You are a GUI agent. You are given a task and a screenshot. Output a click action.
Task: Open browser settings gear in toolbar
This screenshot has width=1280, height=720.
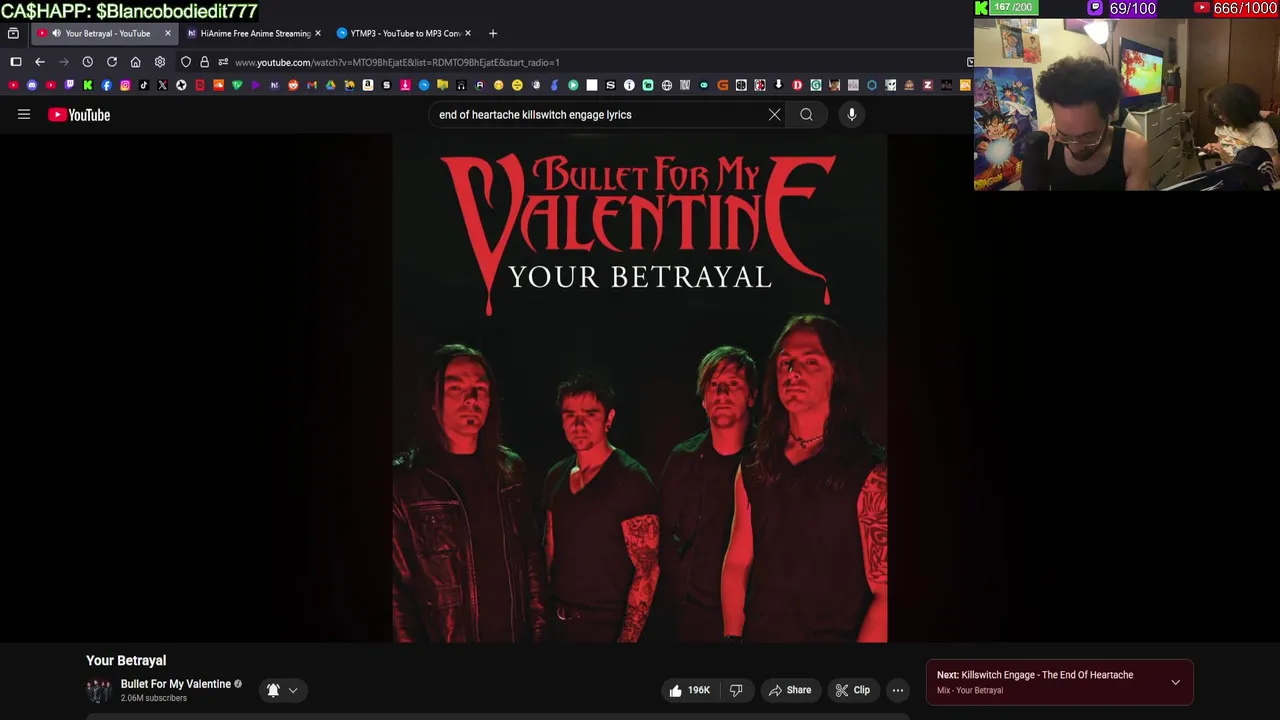click(160, 62)
